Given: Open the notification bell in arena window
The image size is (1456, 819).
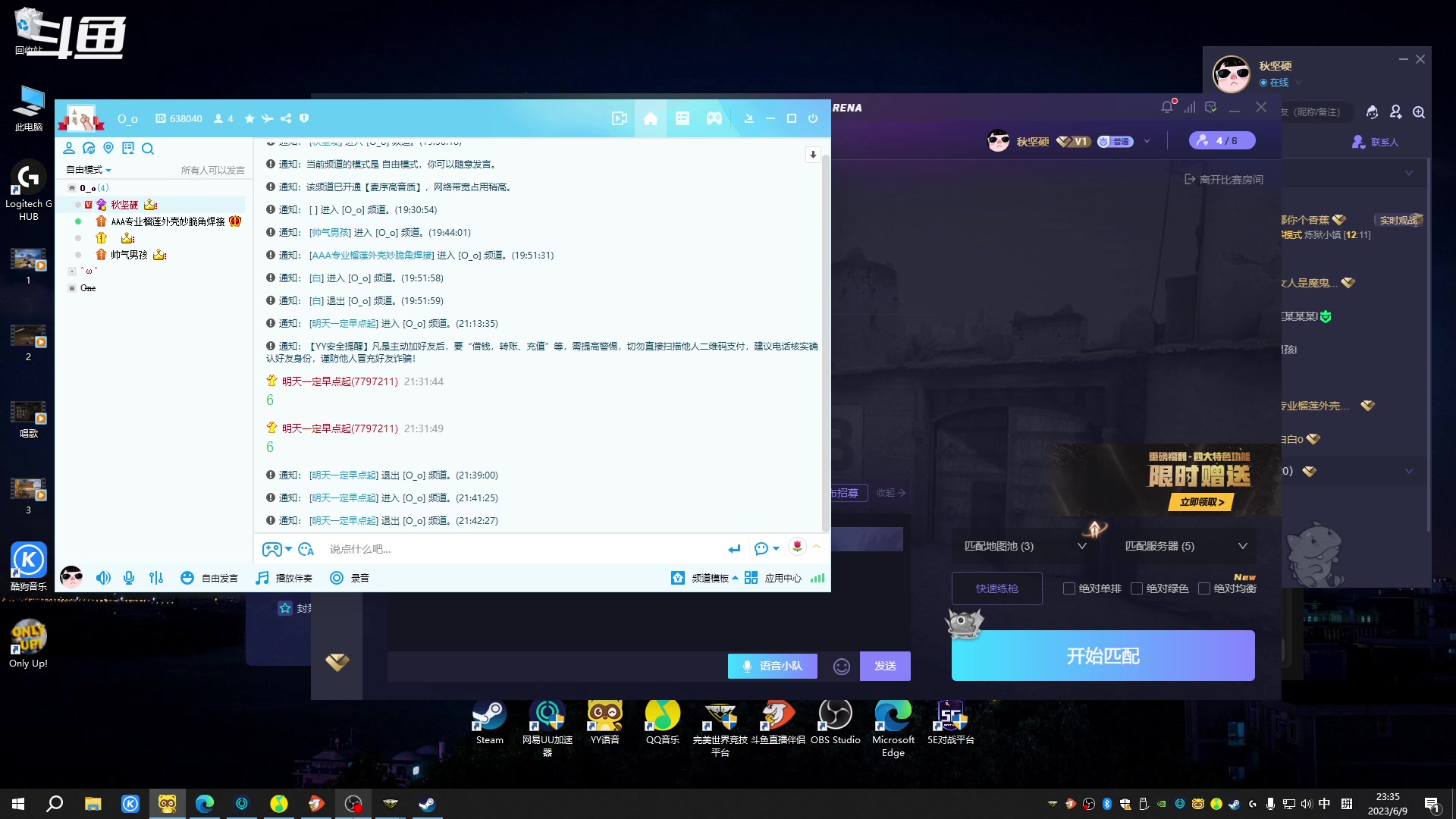Looking at the screenshot, I should (1168, 107).
